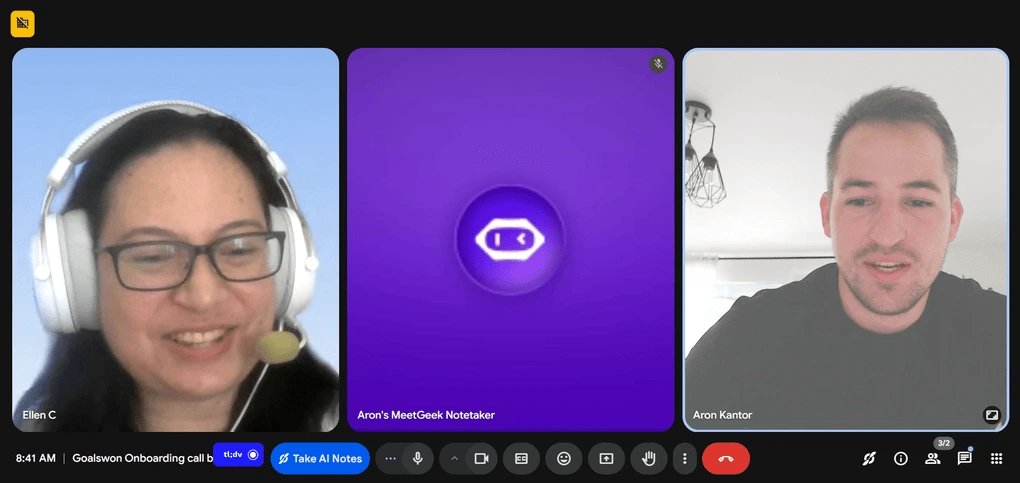Click the crossed-out pencil notes icon at bottom right

869,458
